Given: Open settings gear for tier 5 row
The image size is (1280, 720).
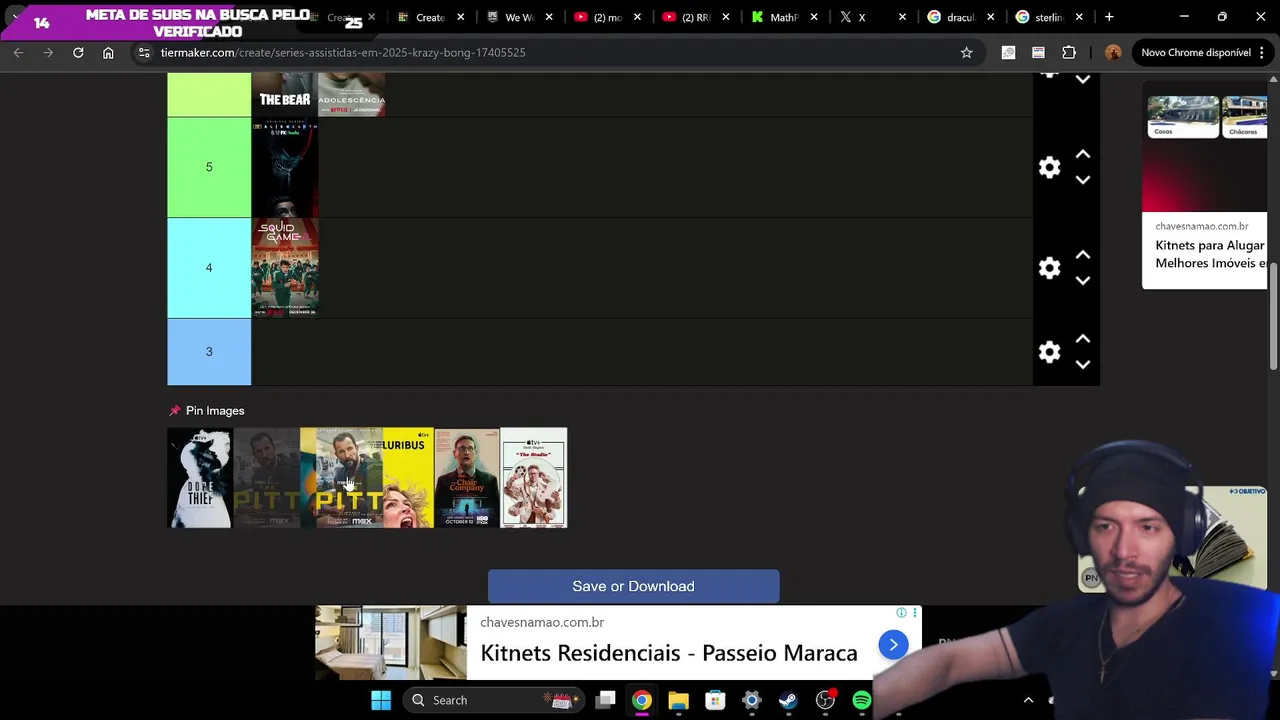Looking at the screenshot, I should [1049, 168].
